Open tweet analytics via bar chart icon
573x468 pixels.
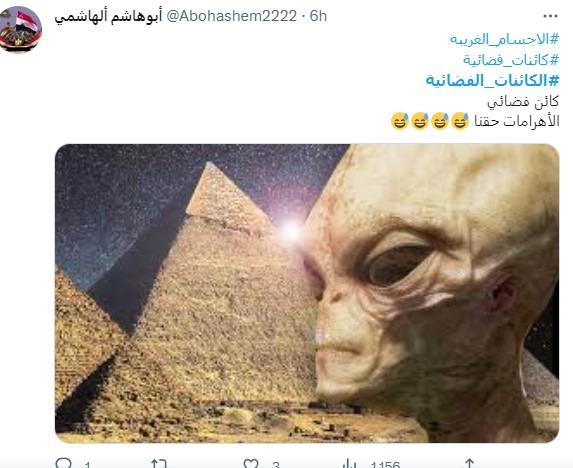pyautogui.click(x=349, y=463)
